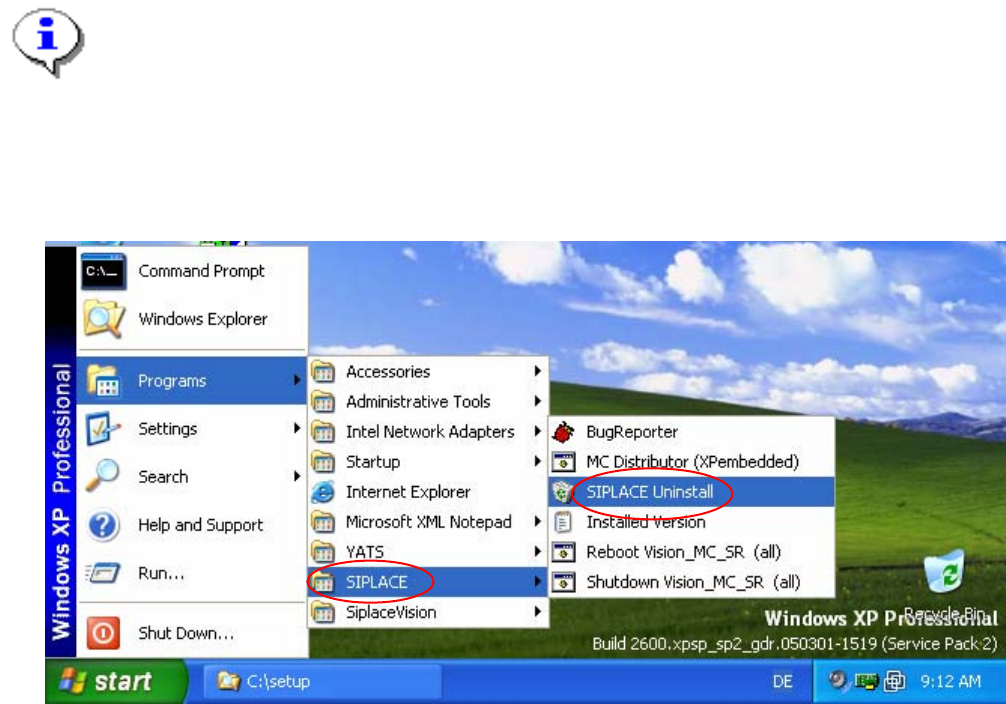Click the Intel Network Adapters folder icon
Screen dimensions: 1006x704
coord(323,432)
